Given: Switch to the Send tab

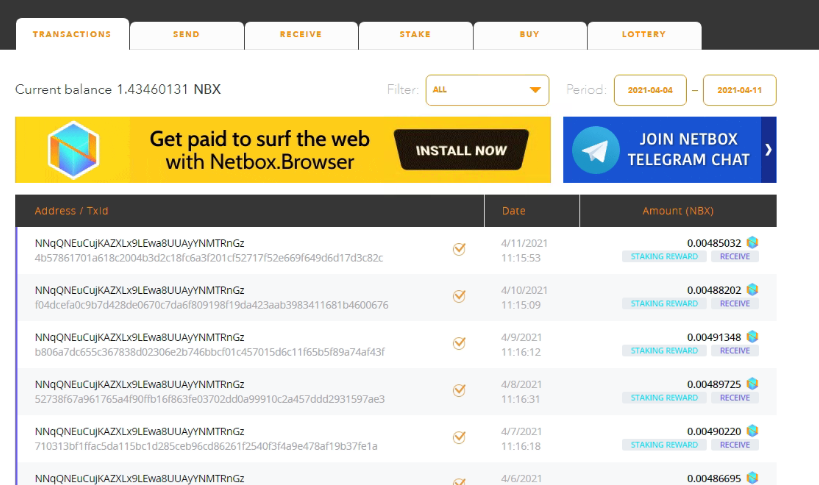Looking at the screenshot, I should (x=186, y=36).
